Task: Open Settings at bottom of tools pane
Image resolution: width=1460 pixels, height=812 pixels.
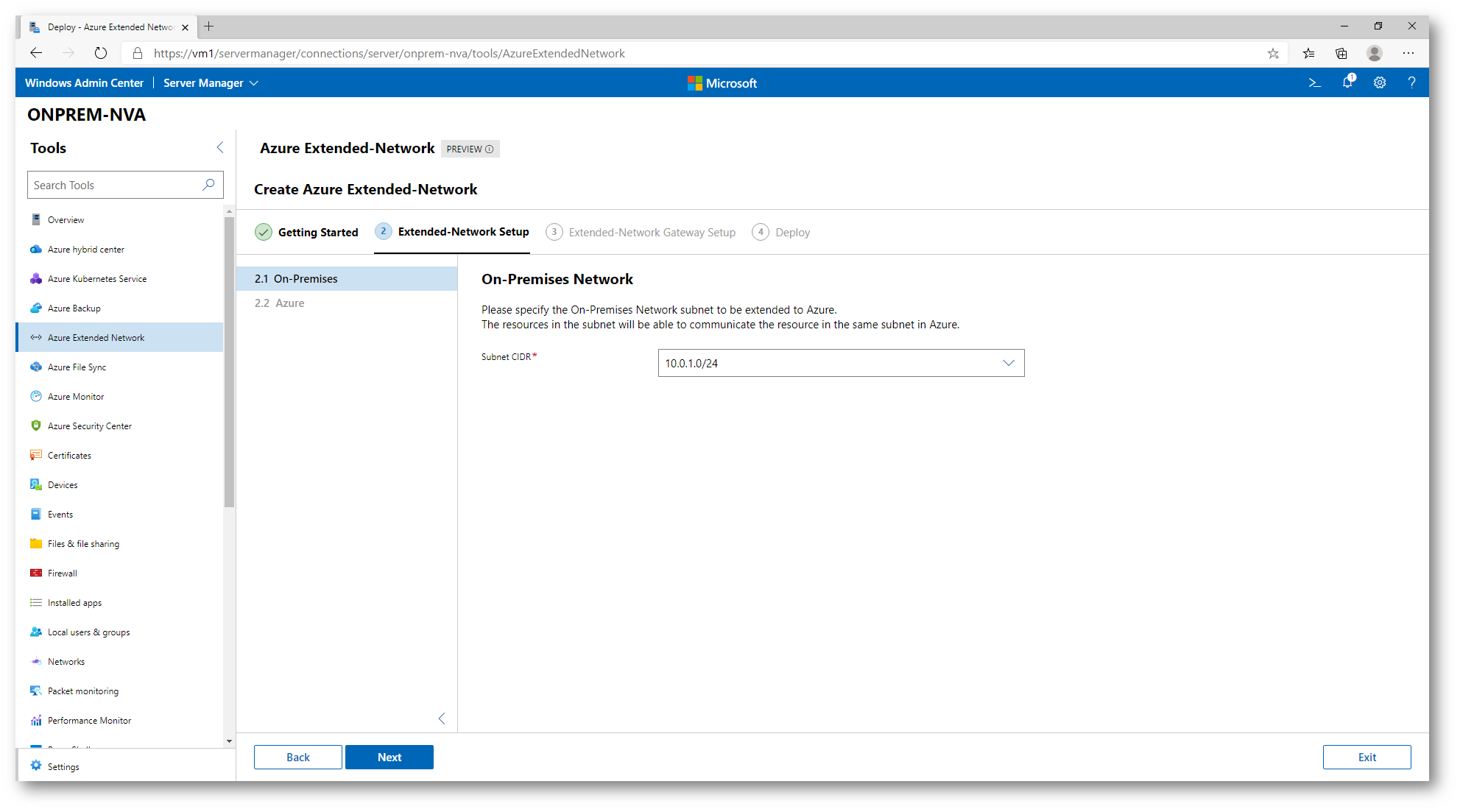Action: (x=125, y=766)
